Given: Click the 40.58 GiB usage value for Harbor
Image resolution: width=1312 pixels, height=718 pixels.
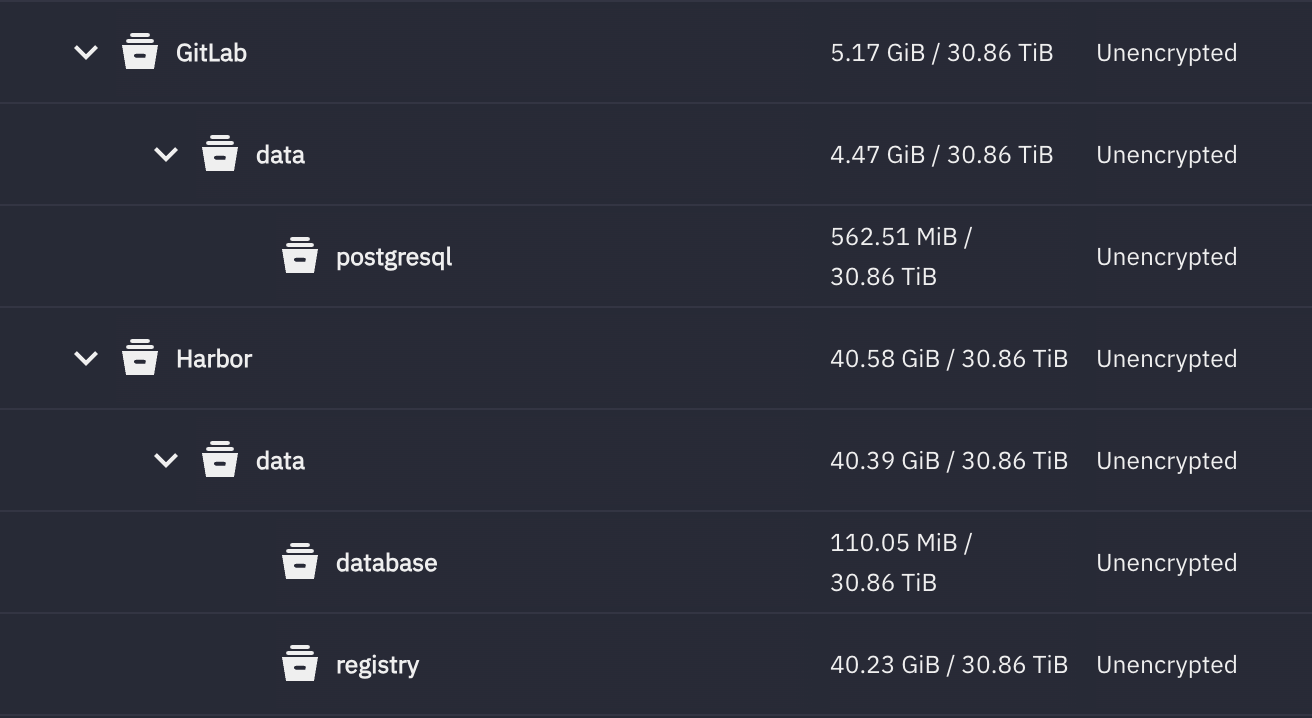Looking at the screenshot, I should click(x=949, y=358).
